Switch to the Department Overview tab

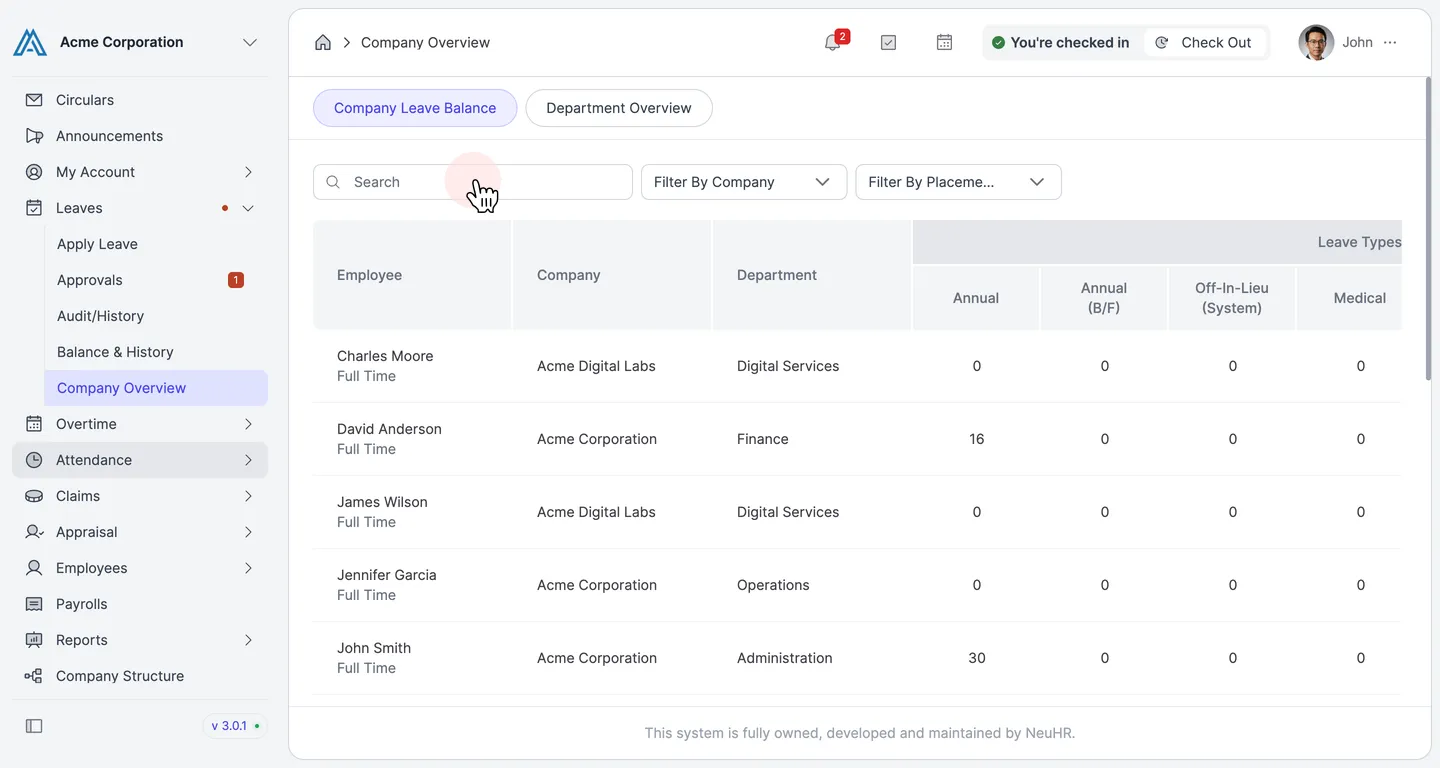(619, 108)
